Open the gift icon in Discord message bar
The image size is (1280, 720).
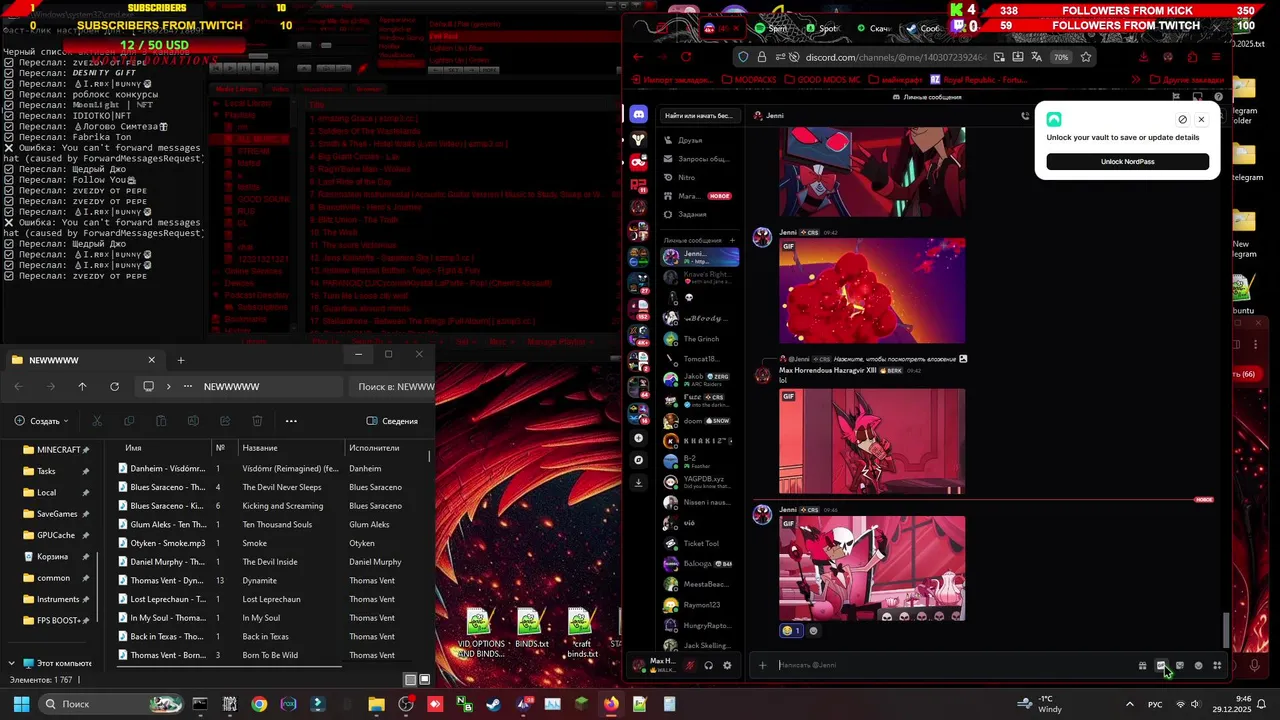coord(1142,665)
